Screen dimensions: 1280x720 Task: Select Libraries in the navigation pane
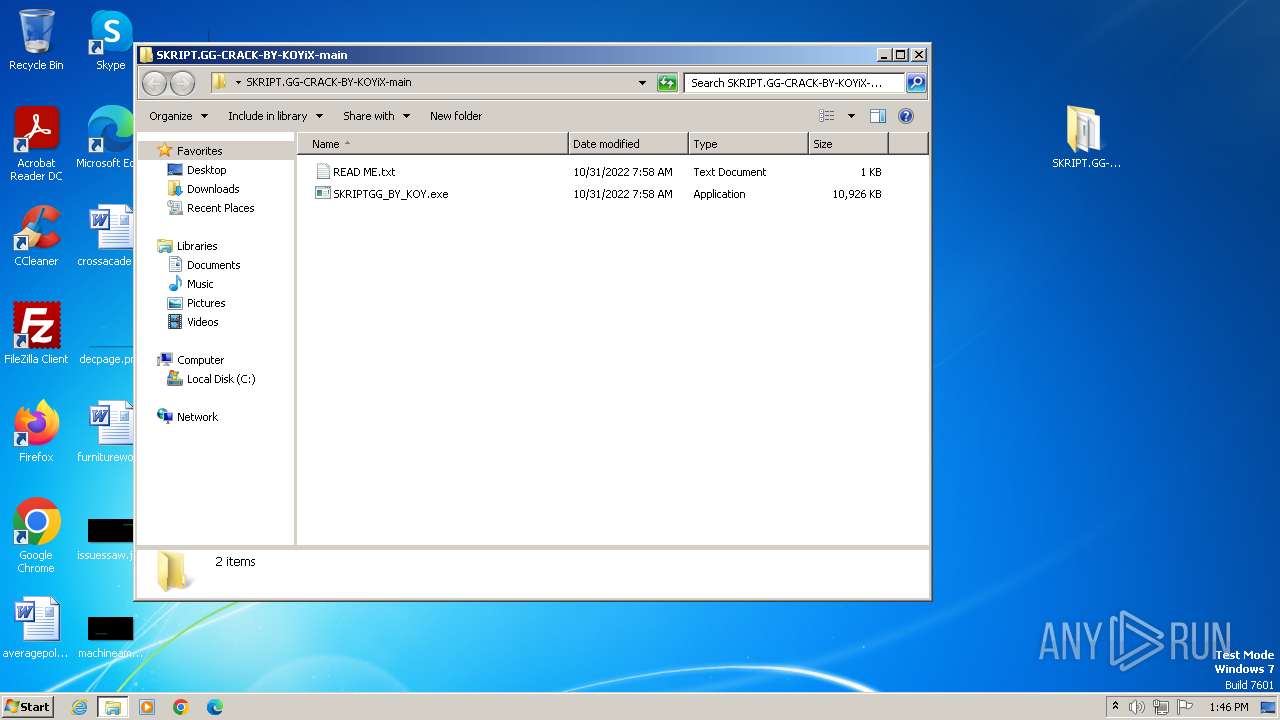click(x=197, y=246)
